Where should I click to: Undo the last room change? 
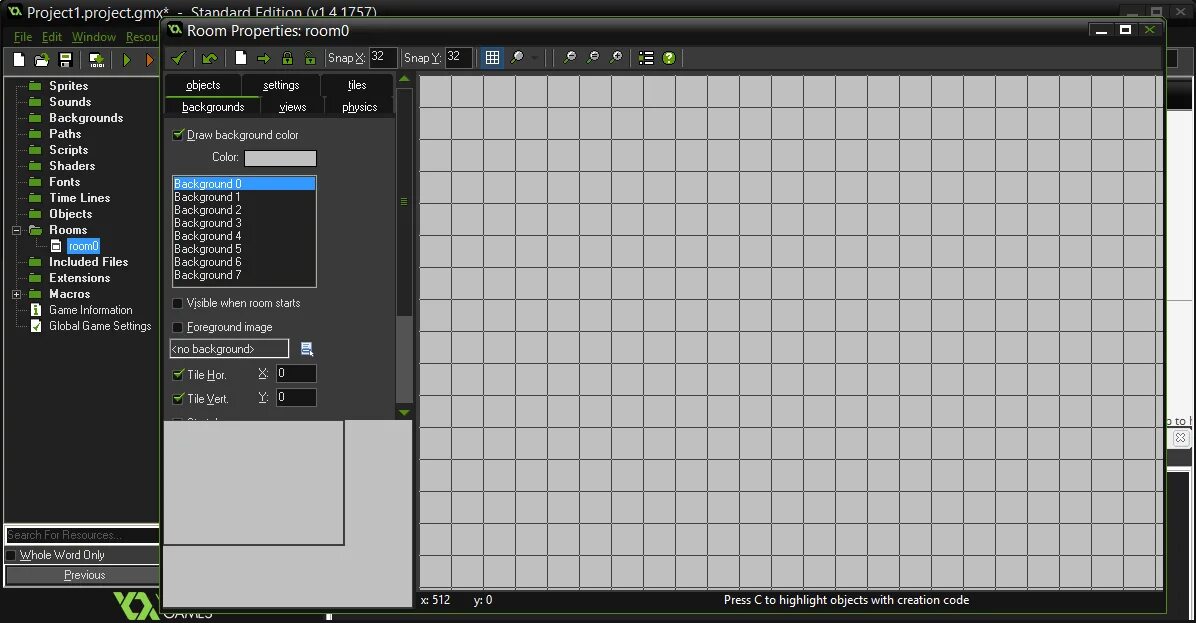point(210,58)
